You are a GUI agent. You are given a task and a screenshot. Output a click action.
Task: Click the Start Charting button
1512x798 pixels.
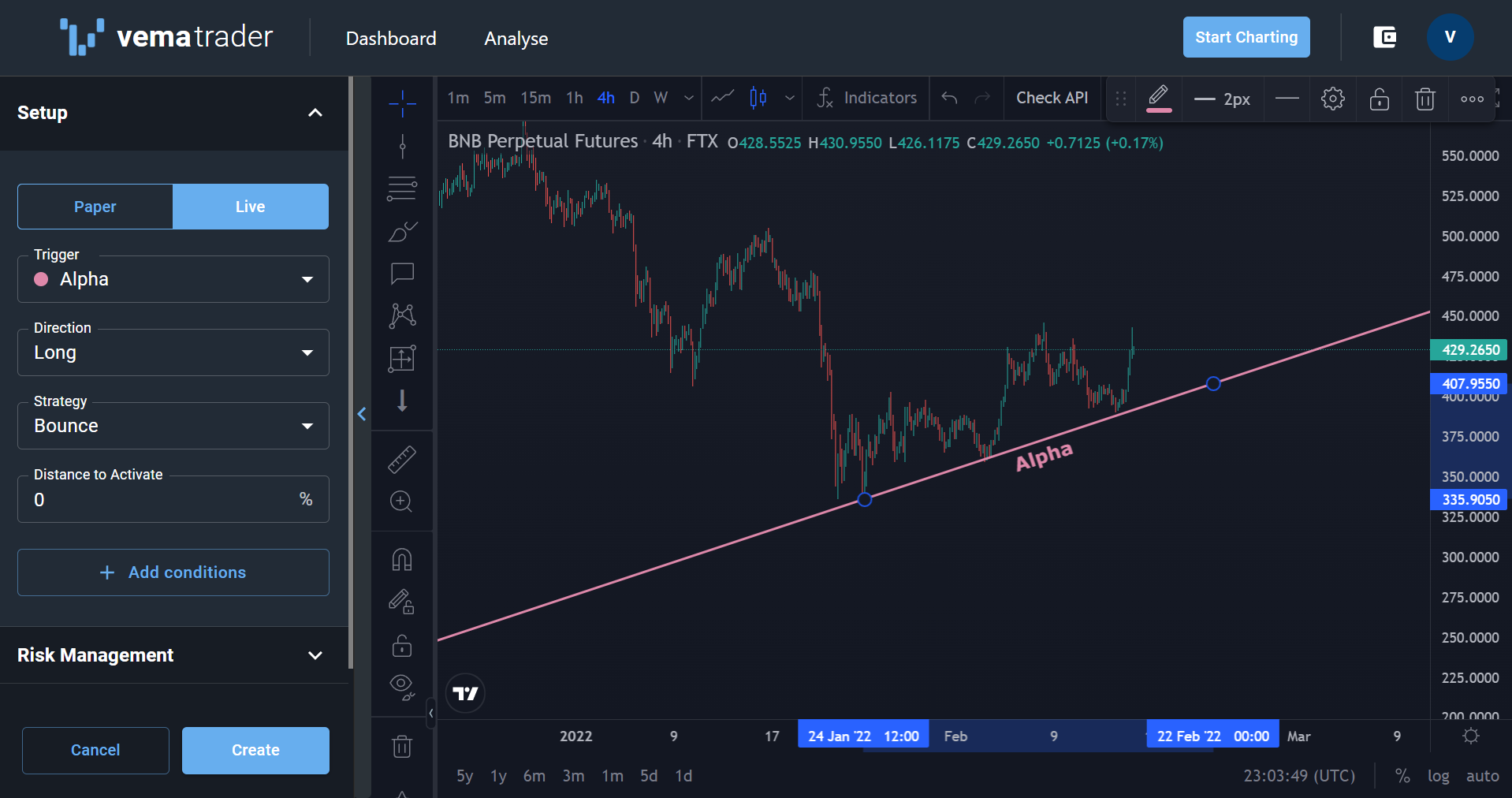click(1246, 37)
